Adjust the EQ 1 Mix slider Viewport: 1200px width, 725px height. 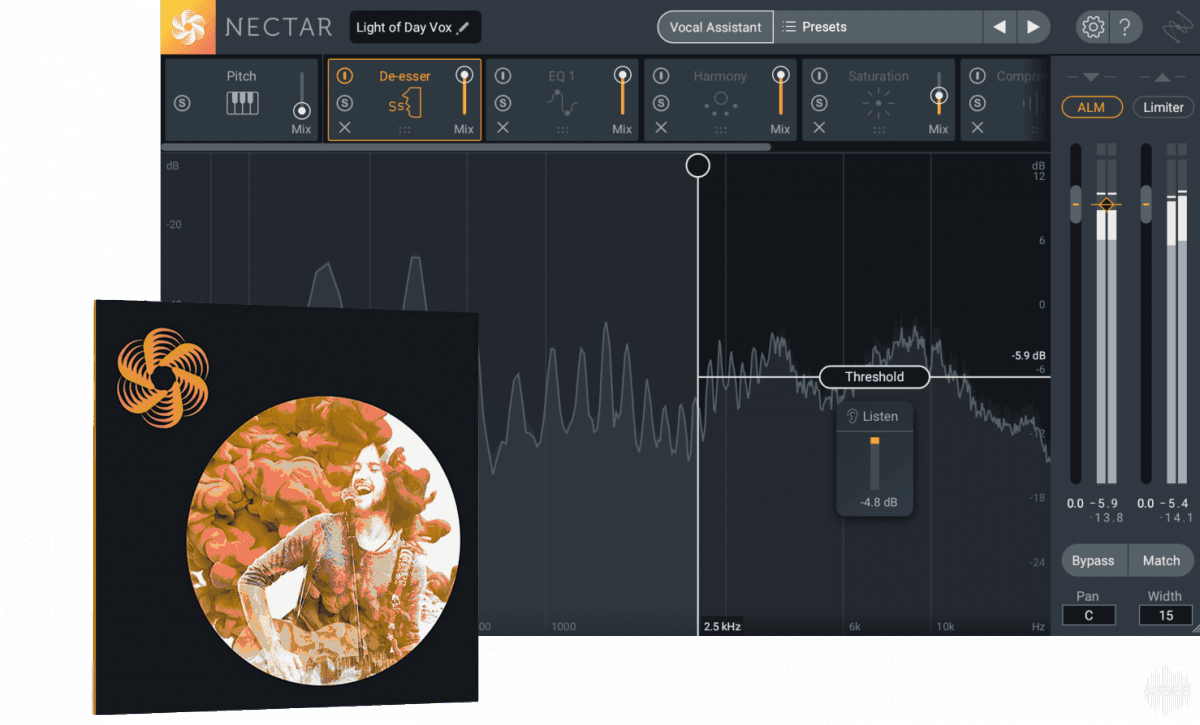(622, 75)
